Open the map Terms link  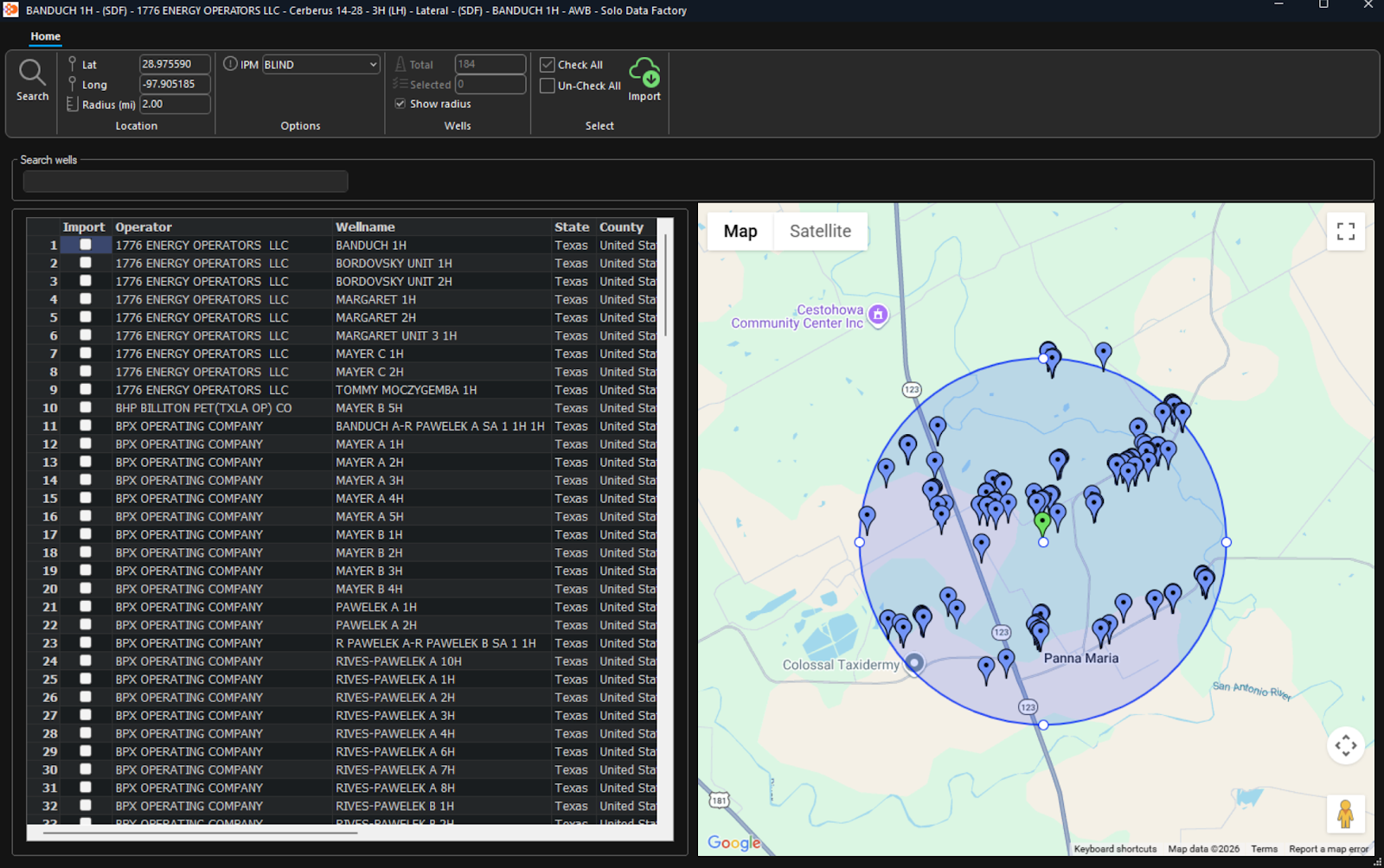pyautogui.click(x=1264, y=849)
